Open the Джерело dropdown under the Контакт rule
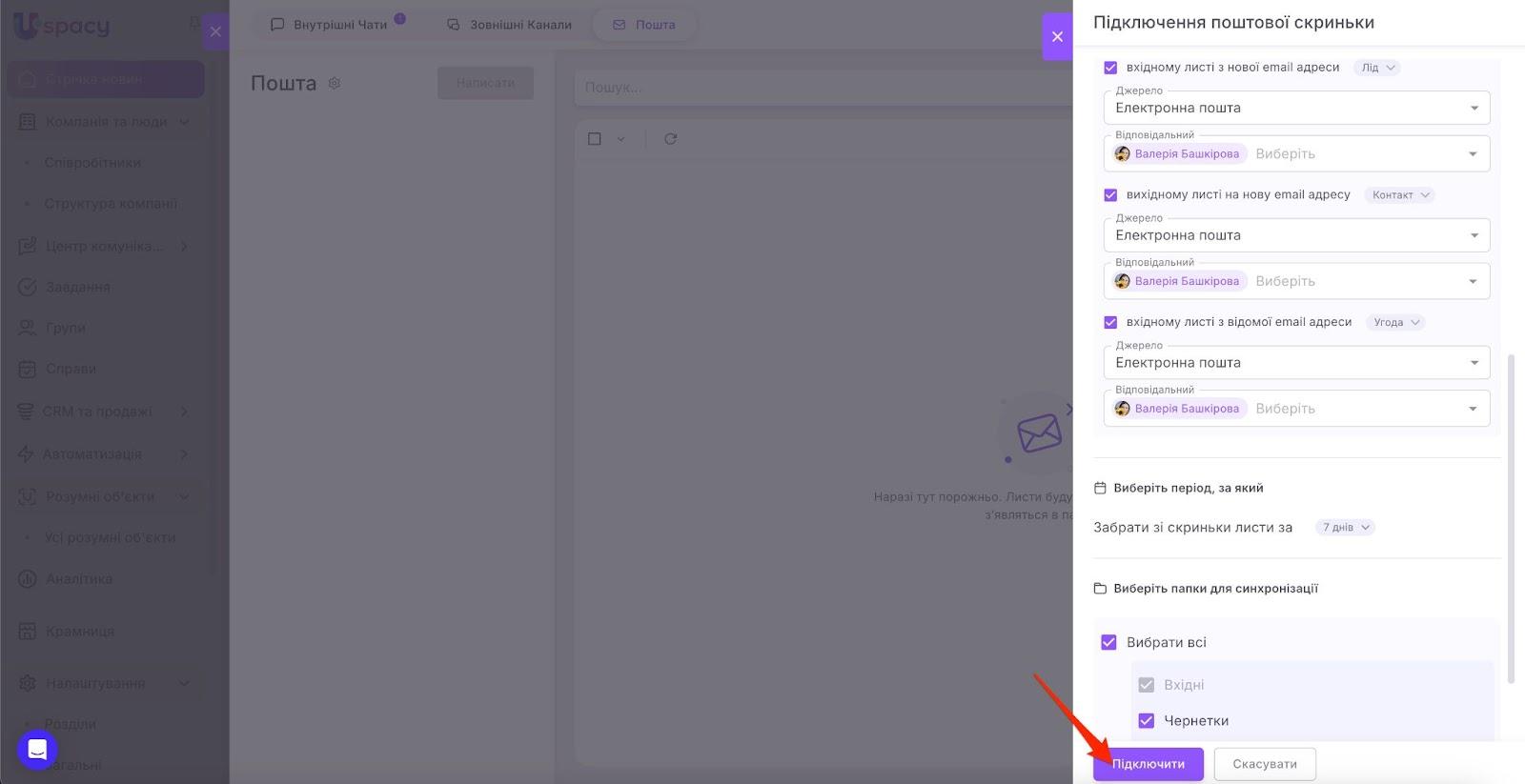The width and height of the screenshot is (1525, 784). click(1296, 235)
